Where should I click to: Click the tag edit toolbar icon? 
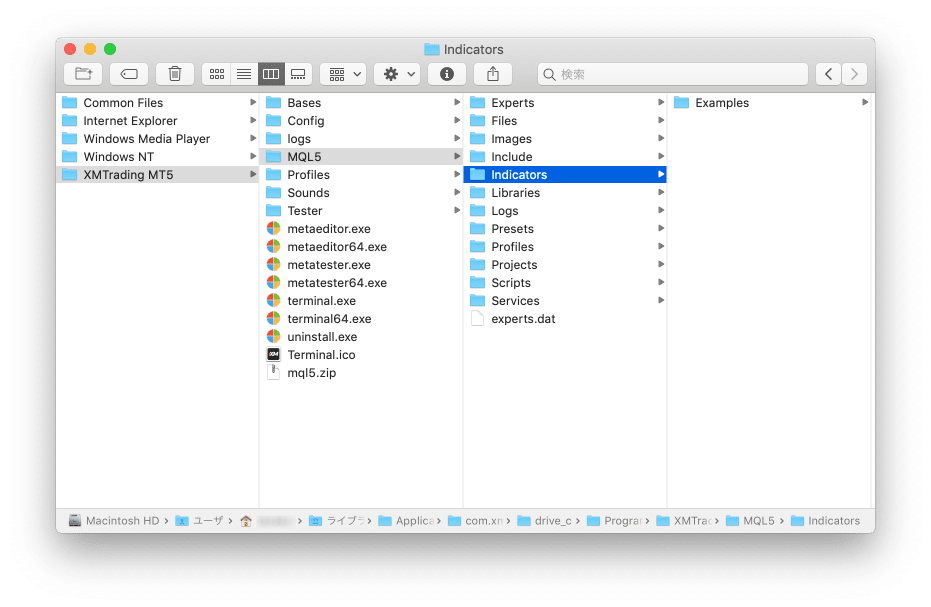[x=129, y=74]
